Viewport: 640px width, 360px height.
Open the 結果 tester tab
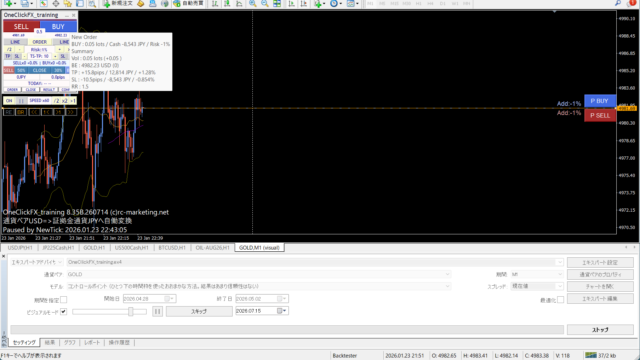(x=49, y=342)
